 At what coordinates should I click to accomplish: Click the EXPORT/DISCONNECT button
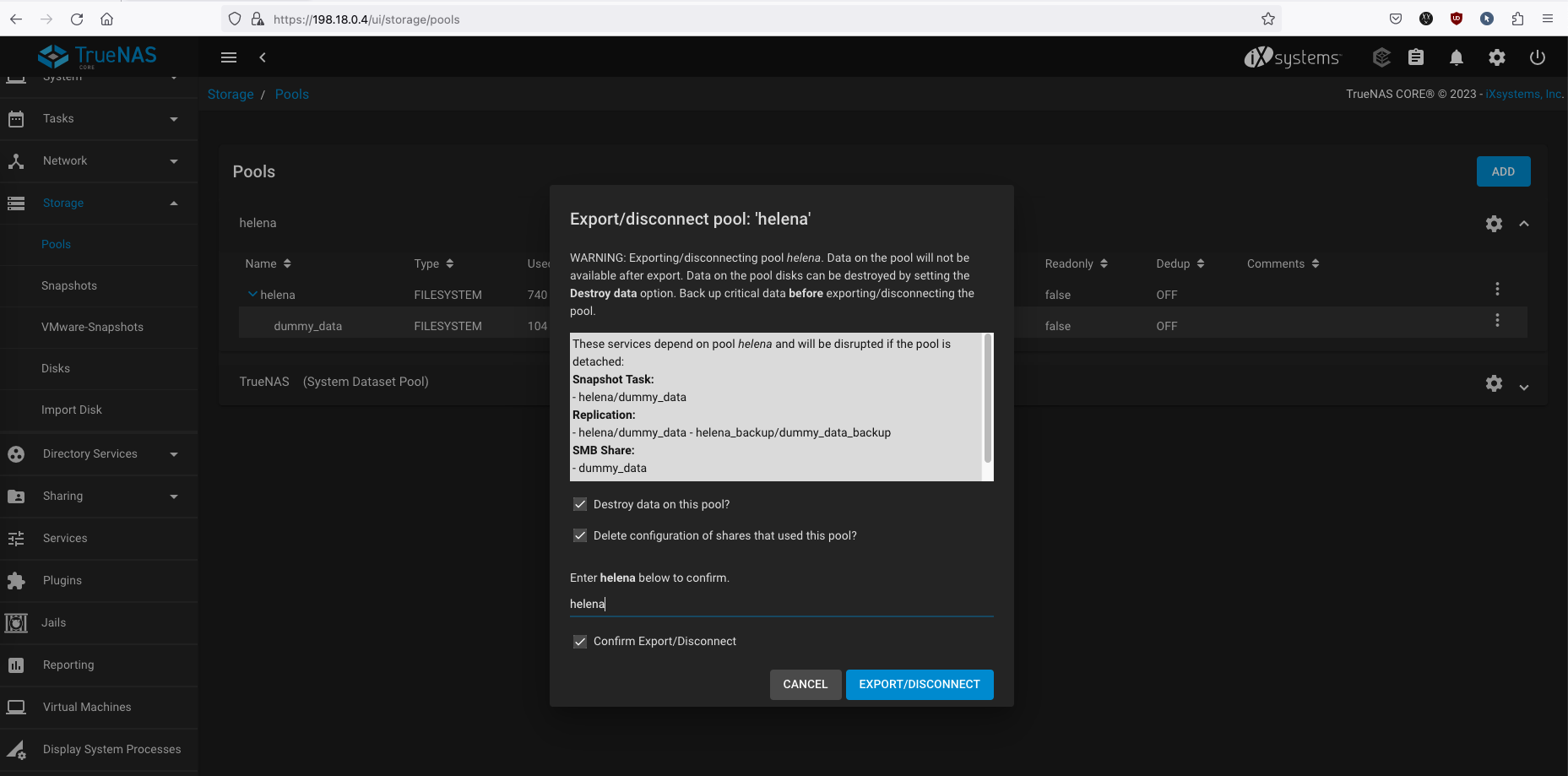[919, 685]
